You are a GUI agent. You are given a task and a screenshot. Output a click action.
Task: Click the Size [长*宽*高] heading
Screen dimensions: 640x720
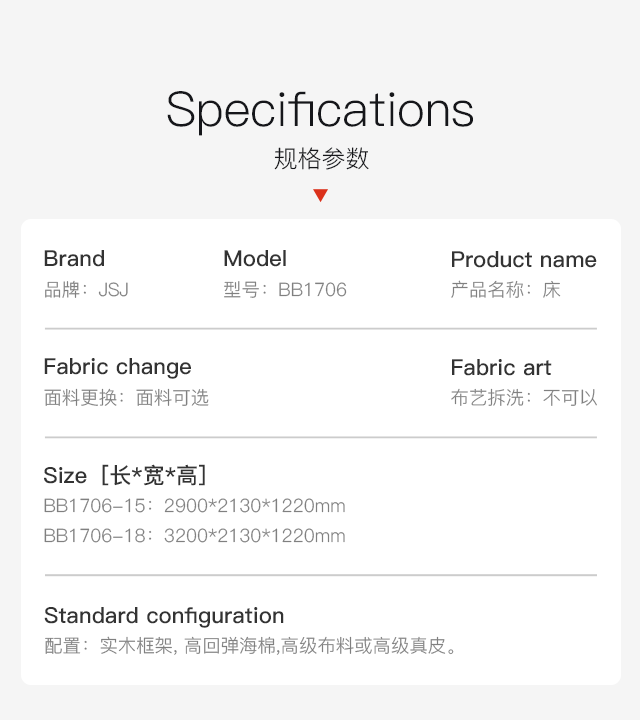[x=125, y=475]
